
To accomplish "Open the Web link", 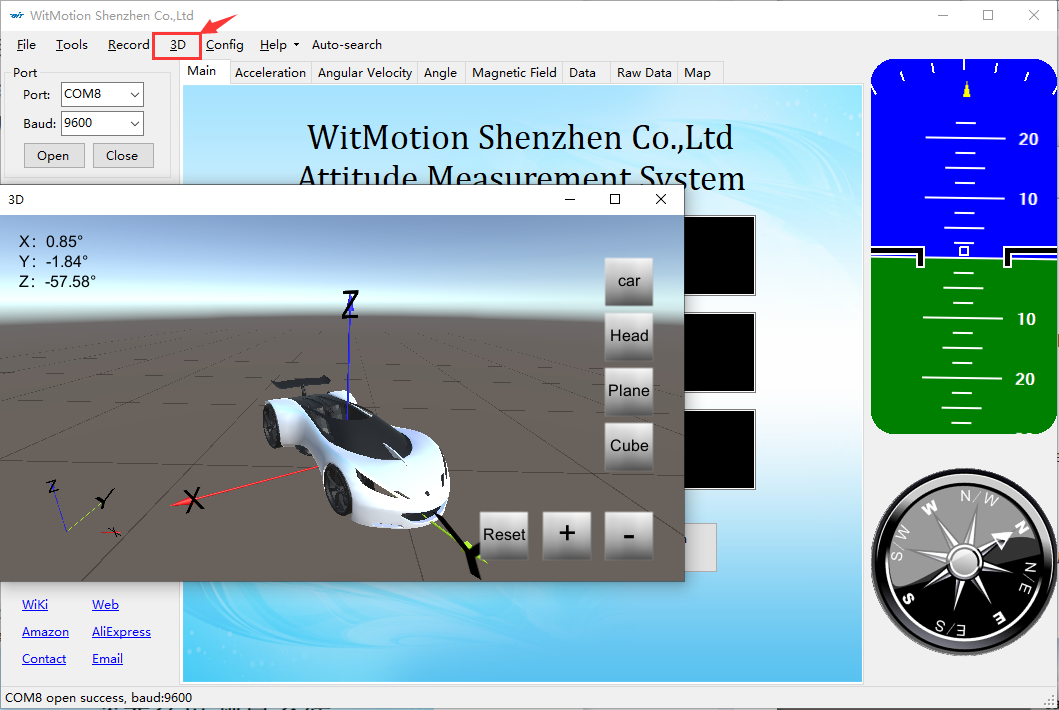I will (105, 605).
